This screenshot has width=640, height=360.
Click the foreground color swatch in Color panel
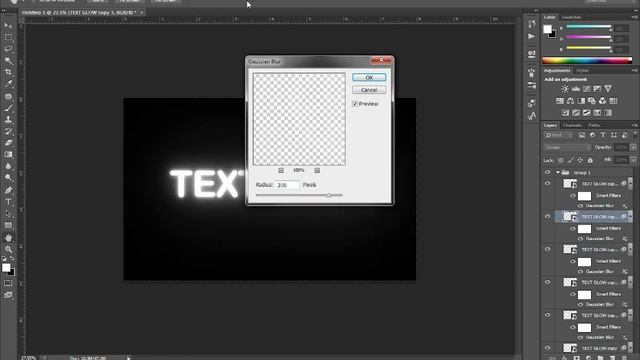pos(547,29)
